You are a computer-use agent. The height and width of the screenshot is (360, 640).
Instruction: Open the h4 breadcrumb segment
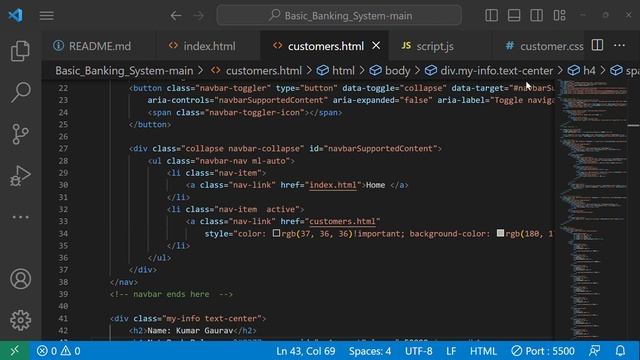pos(582,71)
